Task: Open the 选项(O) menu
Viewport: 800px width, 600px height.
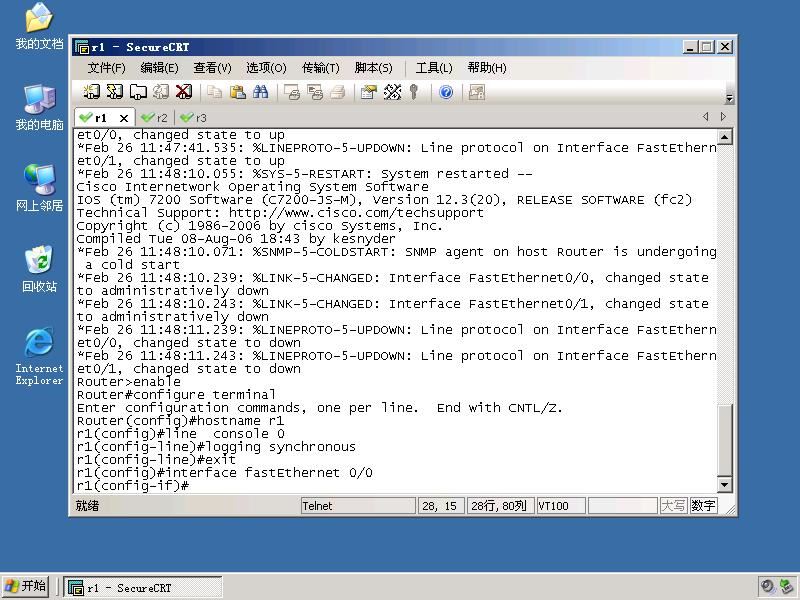Action: click(266, 68)
